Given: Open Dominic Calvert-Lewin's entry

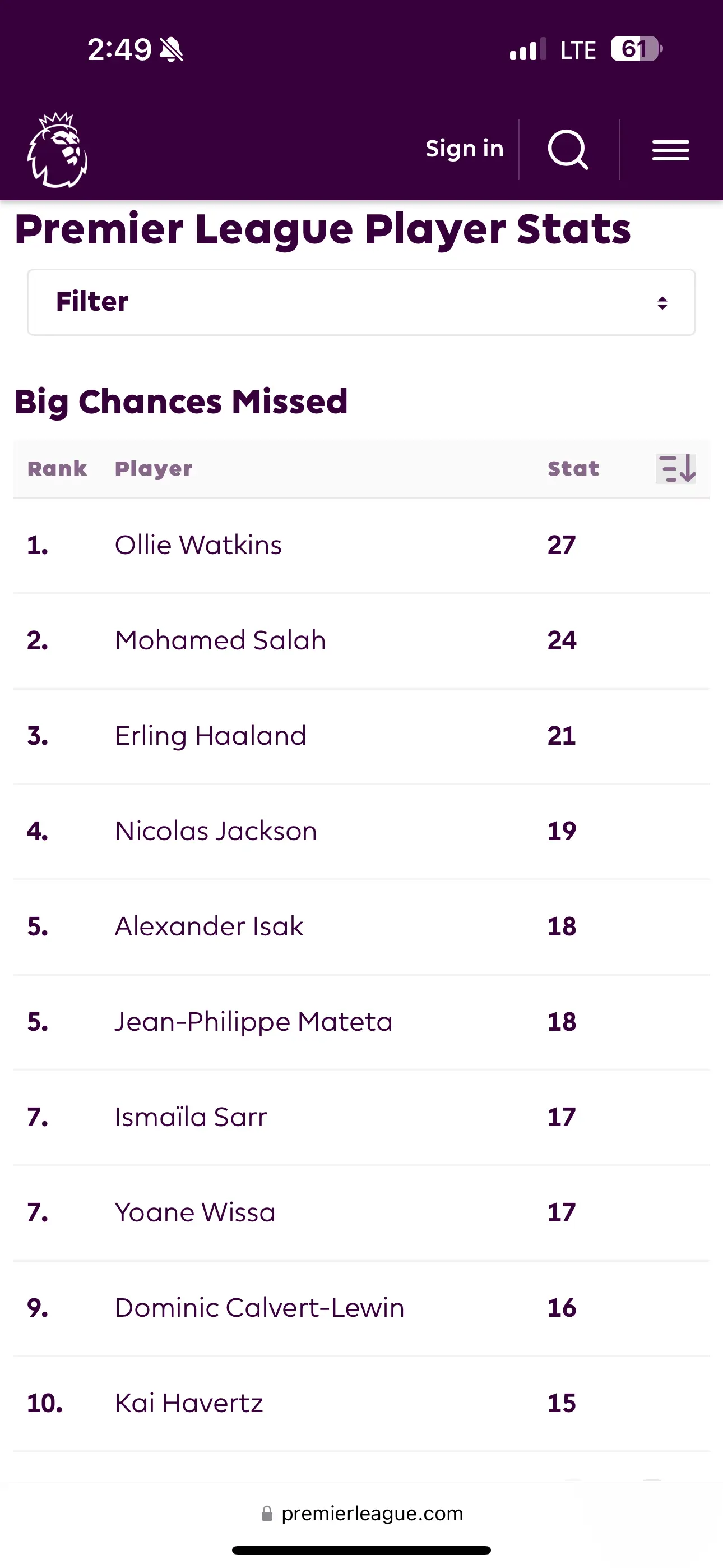Looking at the screenshot, I should click(x=361, y=1308).
